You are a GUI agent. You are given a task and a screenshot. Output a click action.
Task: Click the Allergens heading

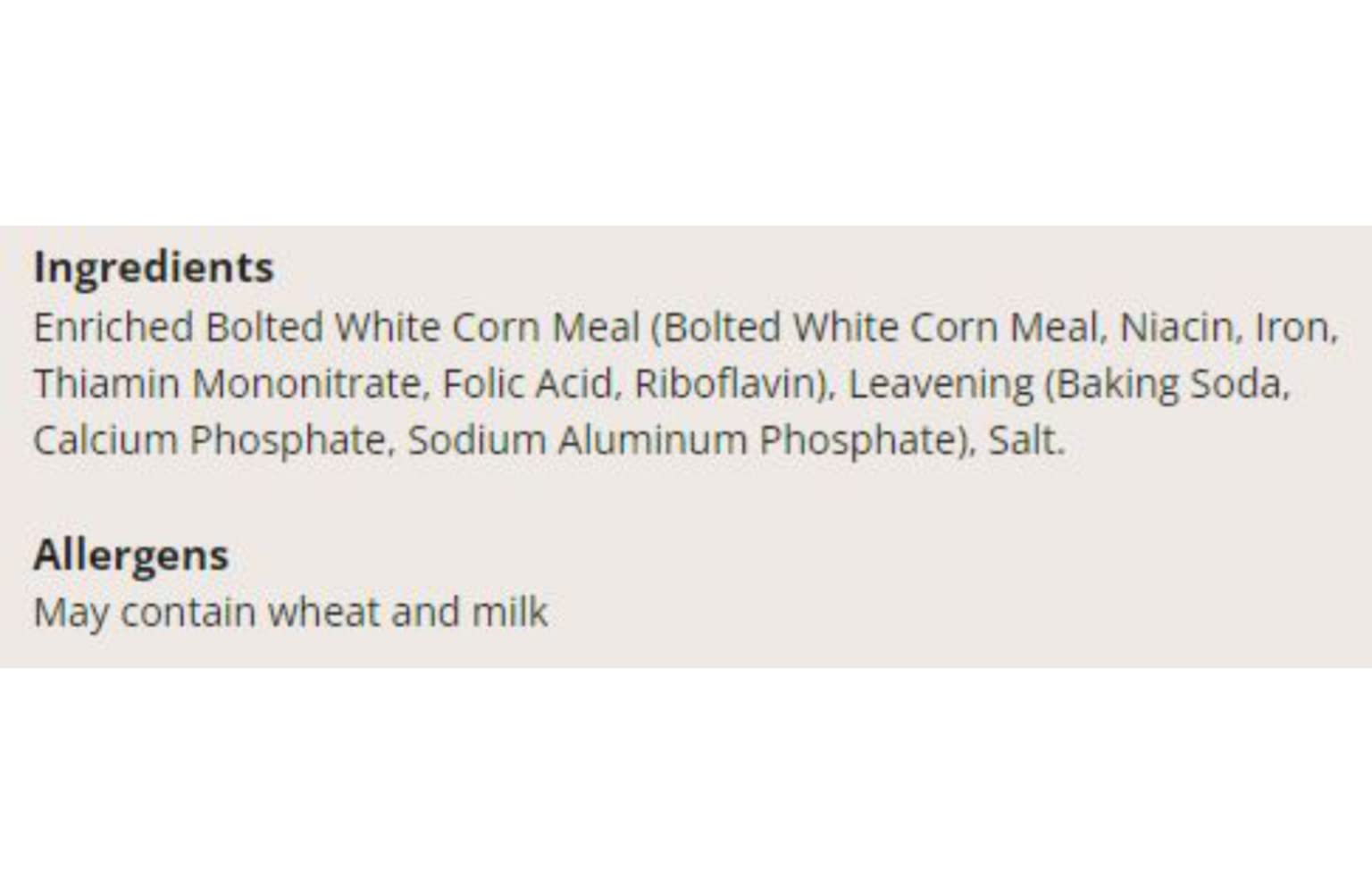[x=130, y=556]
